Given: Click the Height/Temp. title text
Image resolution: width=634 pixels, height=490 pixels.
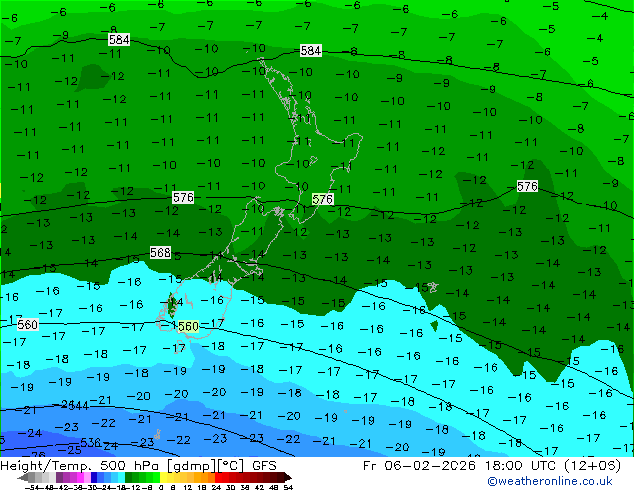Looking at the screenshot, I should click(46, 466).
